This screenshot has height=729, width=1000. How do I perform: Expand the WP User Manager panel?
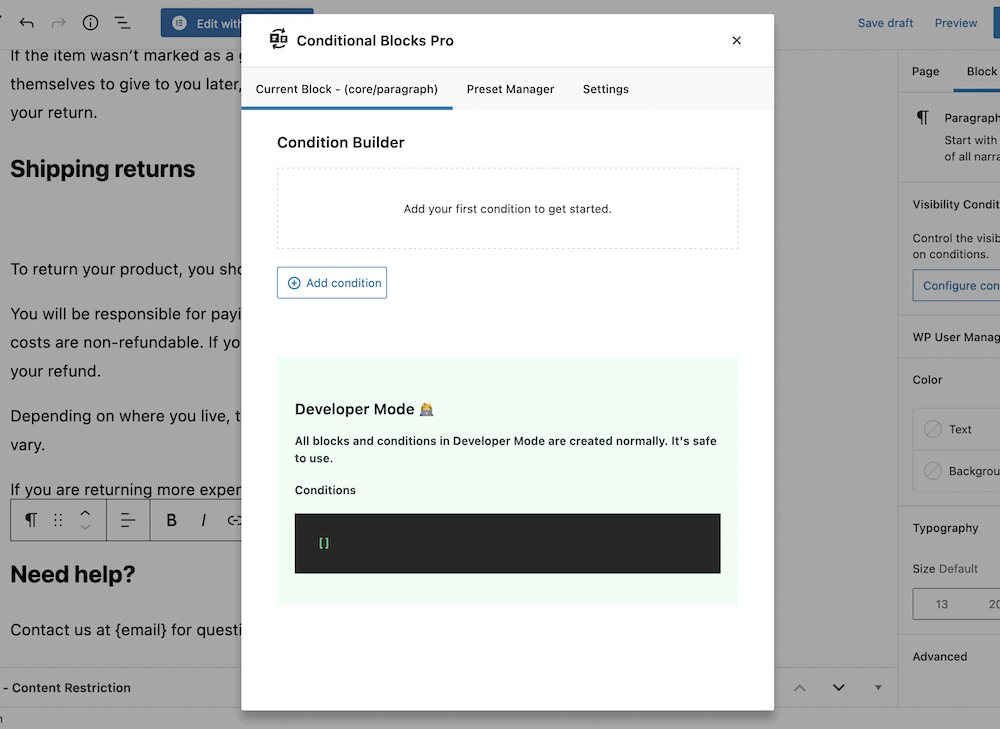coord(950,337)
